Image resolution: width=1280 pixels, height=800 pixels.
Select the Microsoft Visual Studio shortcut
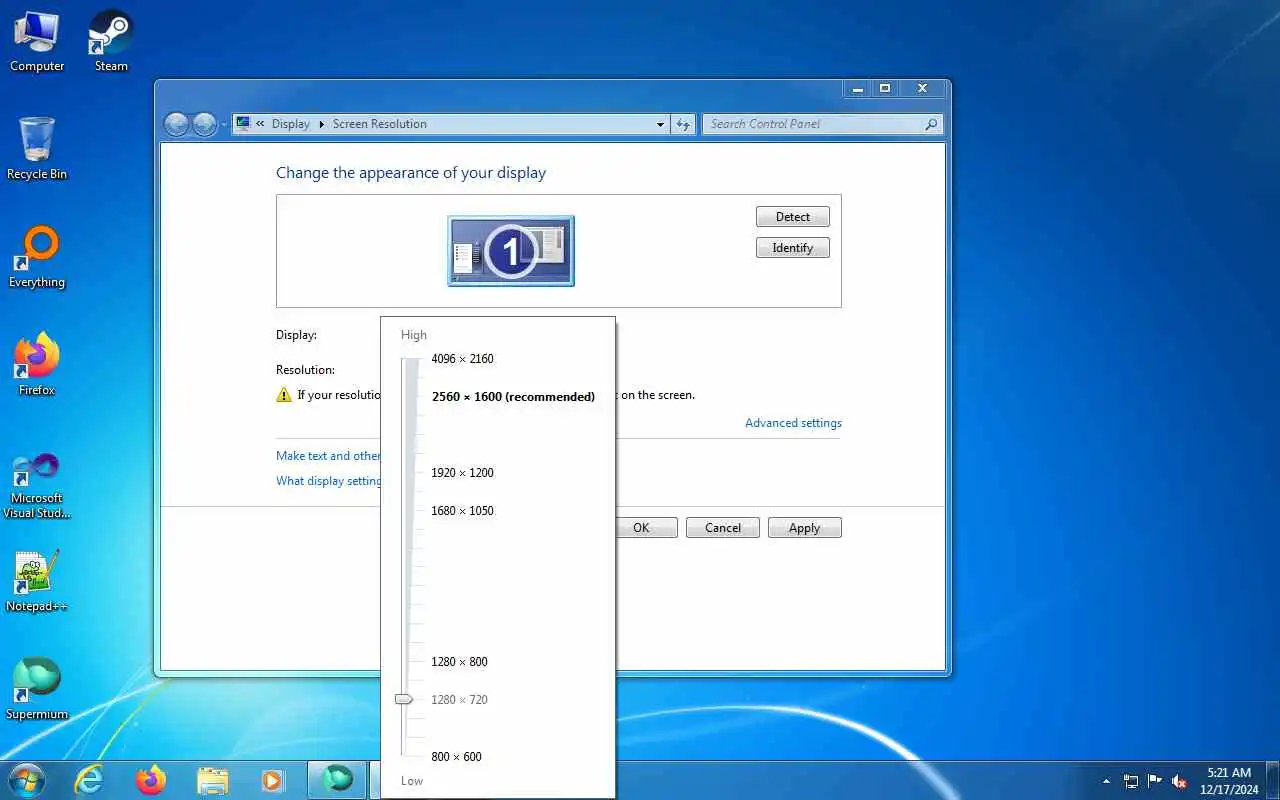coord(37,486)
